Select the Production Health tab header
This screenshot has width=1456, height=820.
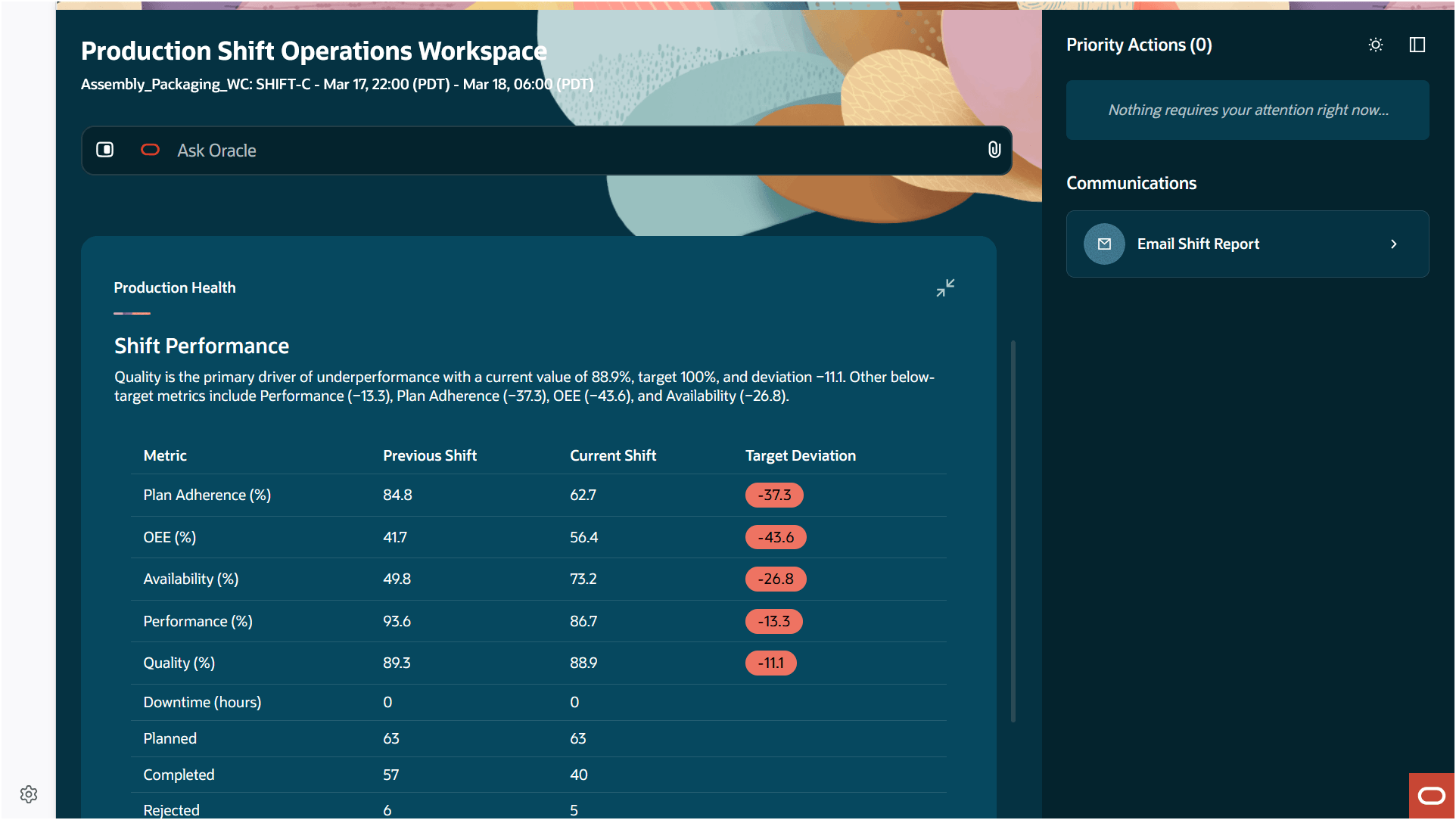[174, 287]
